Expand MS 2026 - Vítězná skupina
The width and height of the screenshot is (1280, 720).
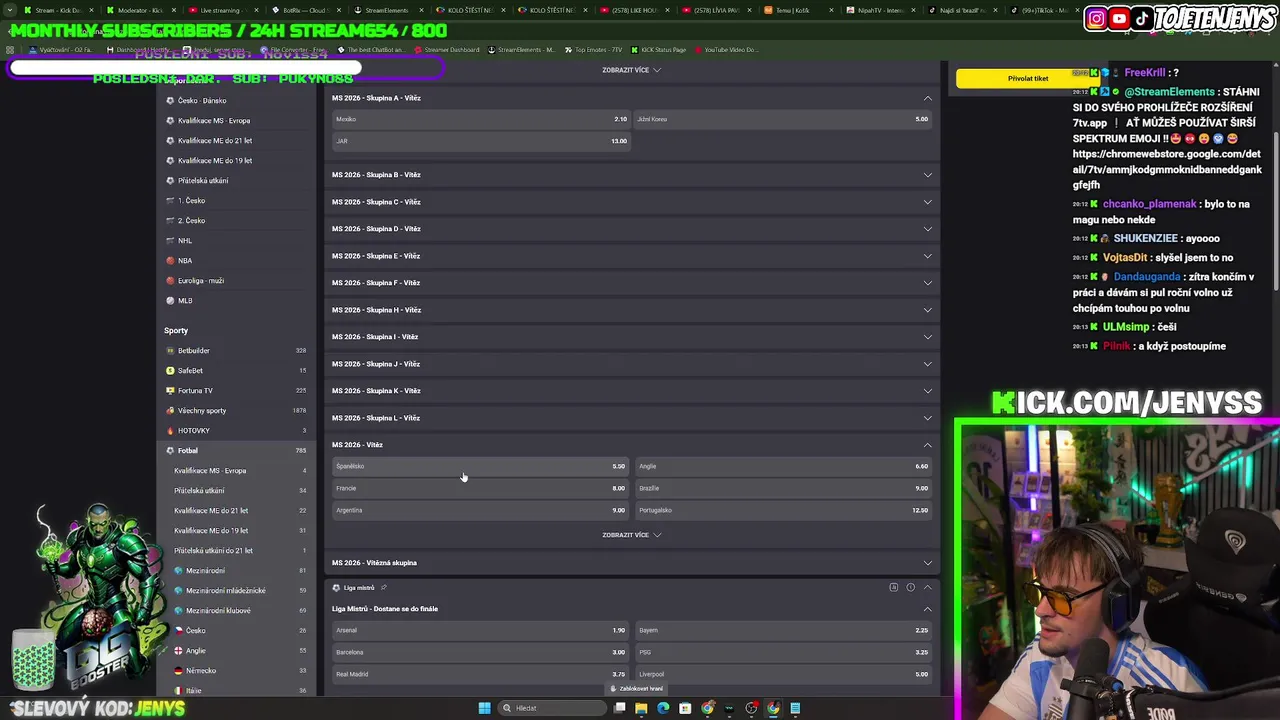click(x=928, y=563)
